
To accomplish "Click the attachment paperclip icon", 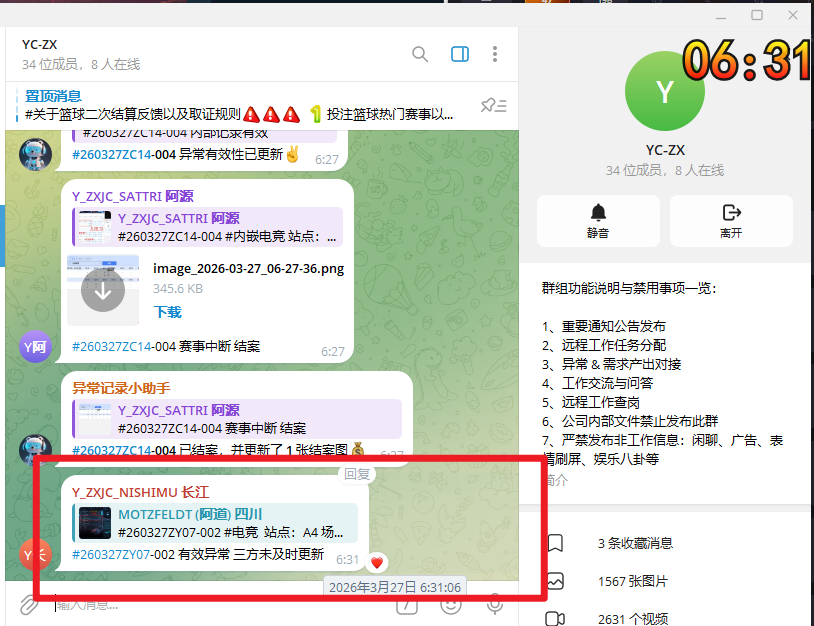I will tap(30, 605).
